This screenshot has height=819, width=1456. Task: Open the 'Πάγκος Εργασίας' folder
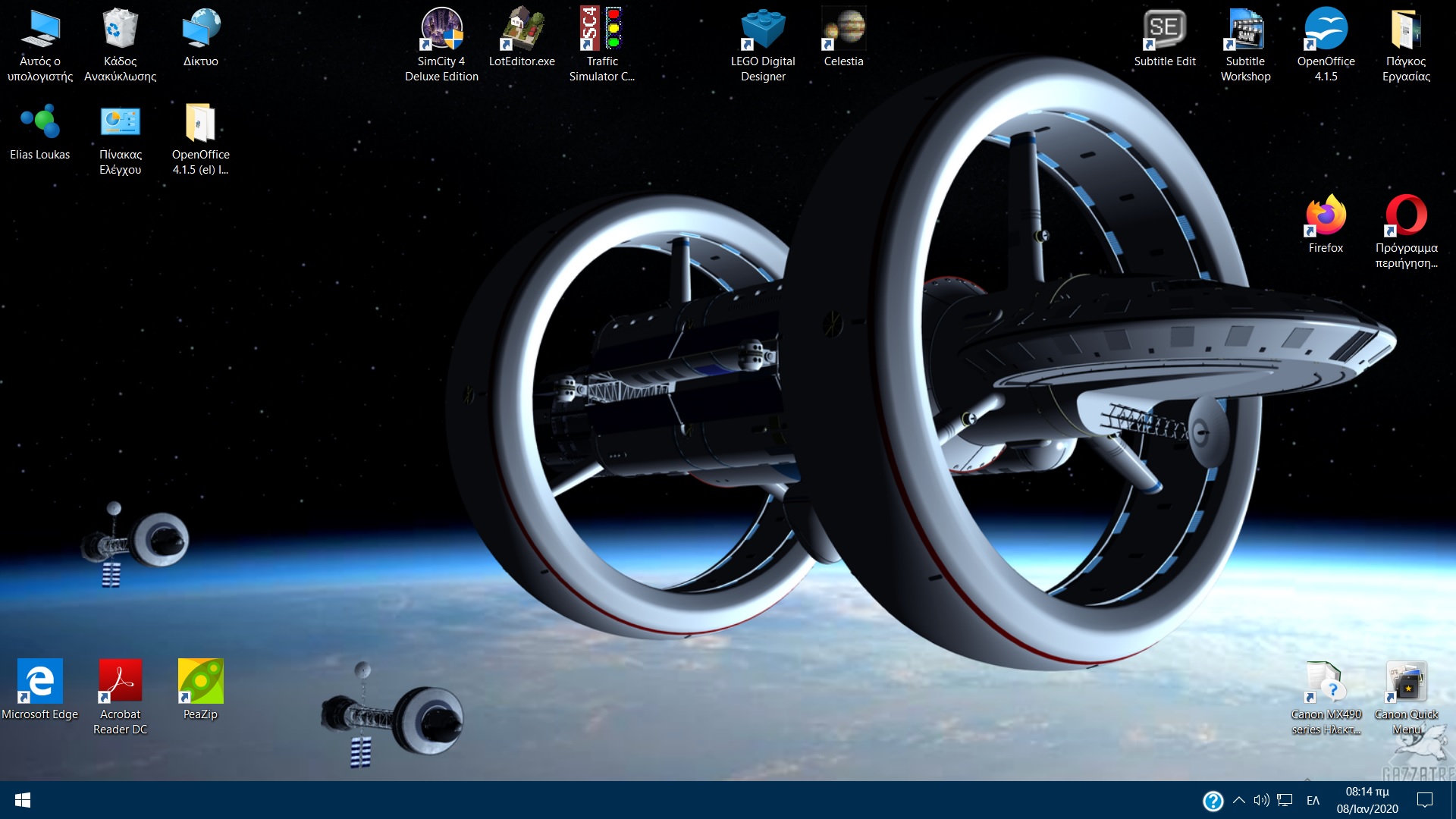pos(1406,44)
